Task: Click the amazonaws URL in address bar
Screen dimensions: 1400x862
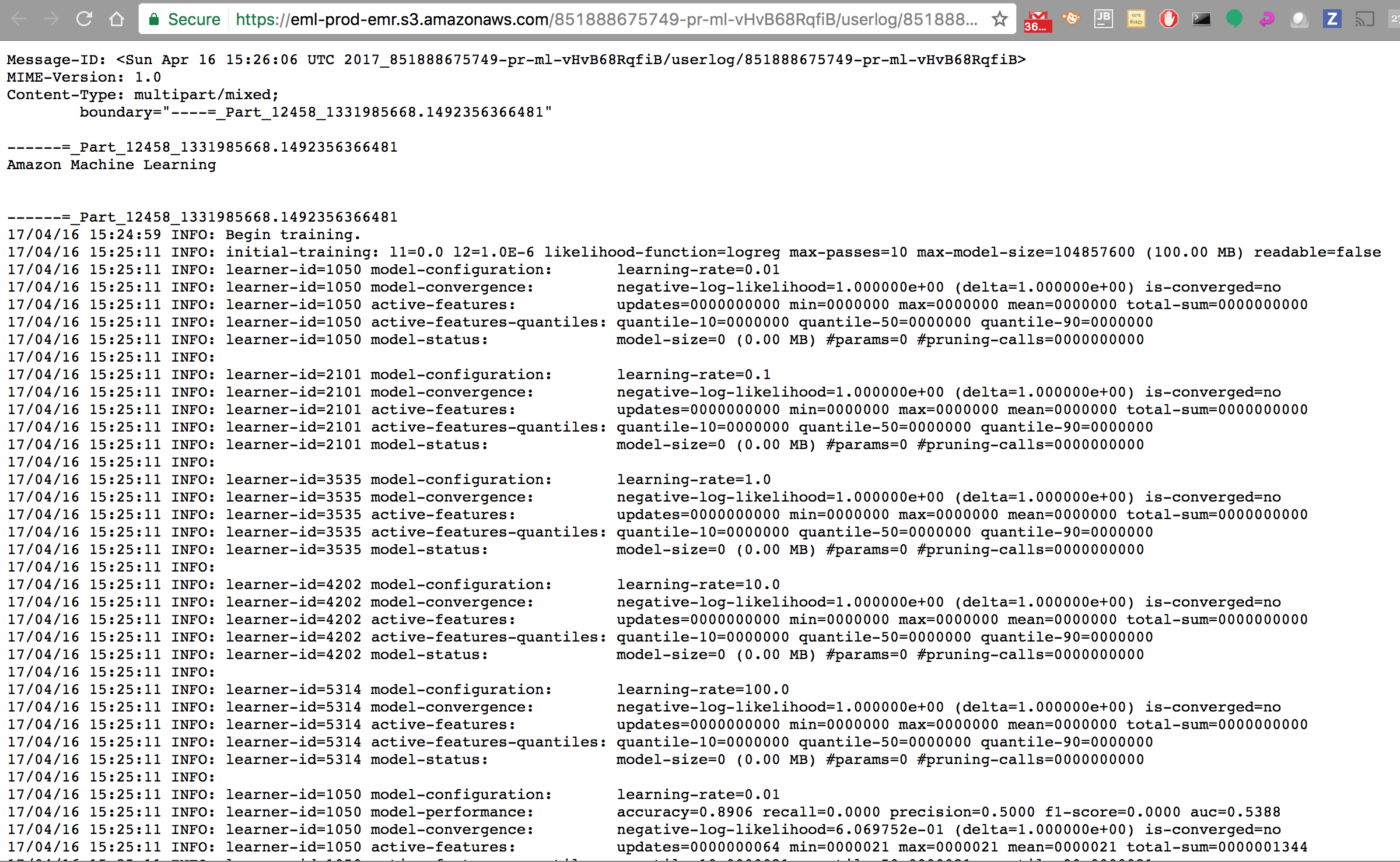Action: [x=607, y=19]
